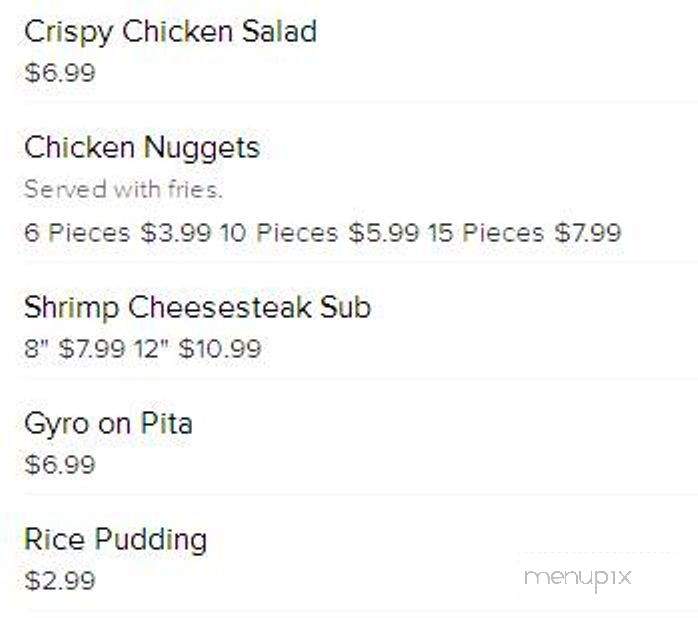Open the Shrimp Cheesesteak Sub item

198,308
